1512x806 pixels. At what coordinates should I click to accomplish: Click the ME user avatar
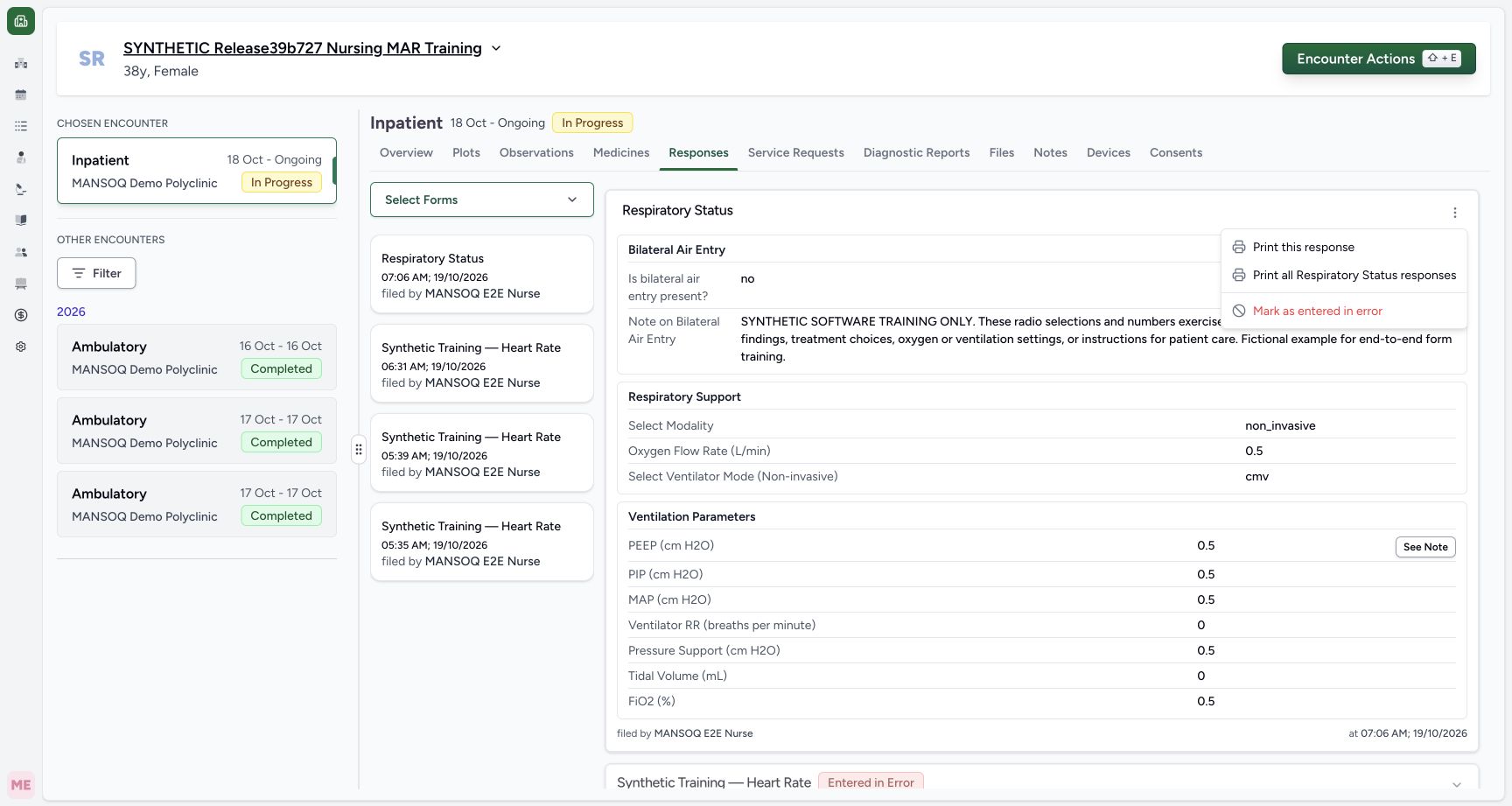(x=21, y=785)
